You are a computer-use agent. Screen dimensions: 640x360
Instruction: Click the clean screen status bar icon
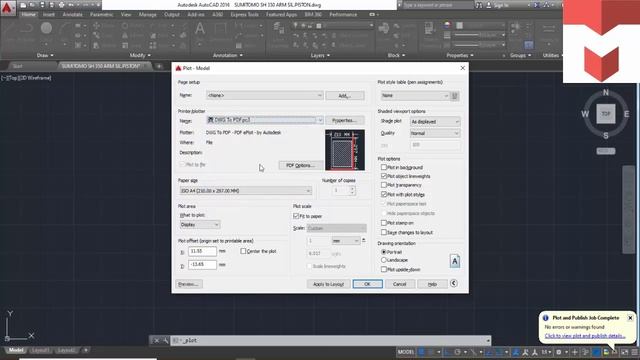[x=625, y=352]
